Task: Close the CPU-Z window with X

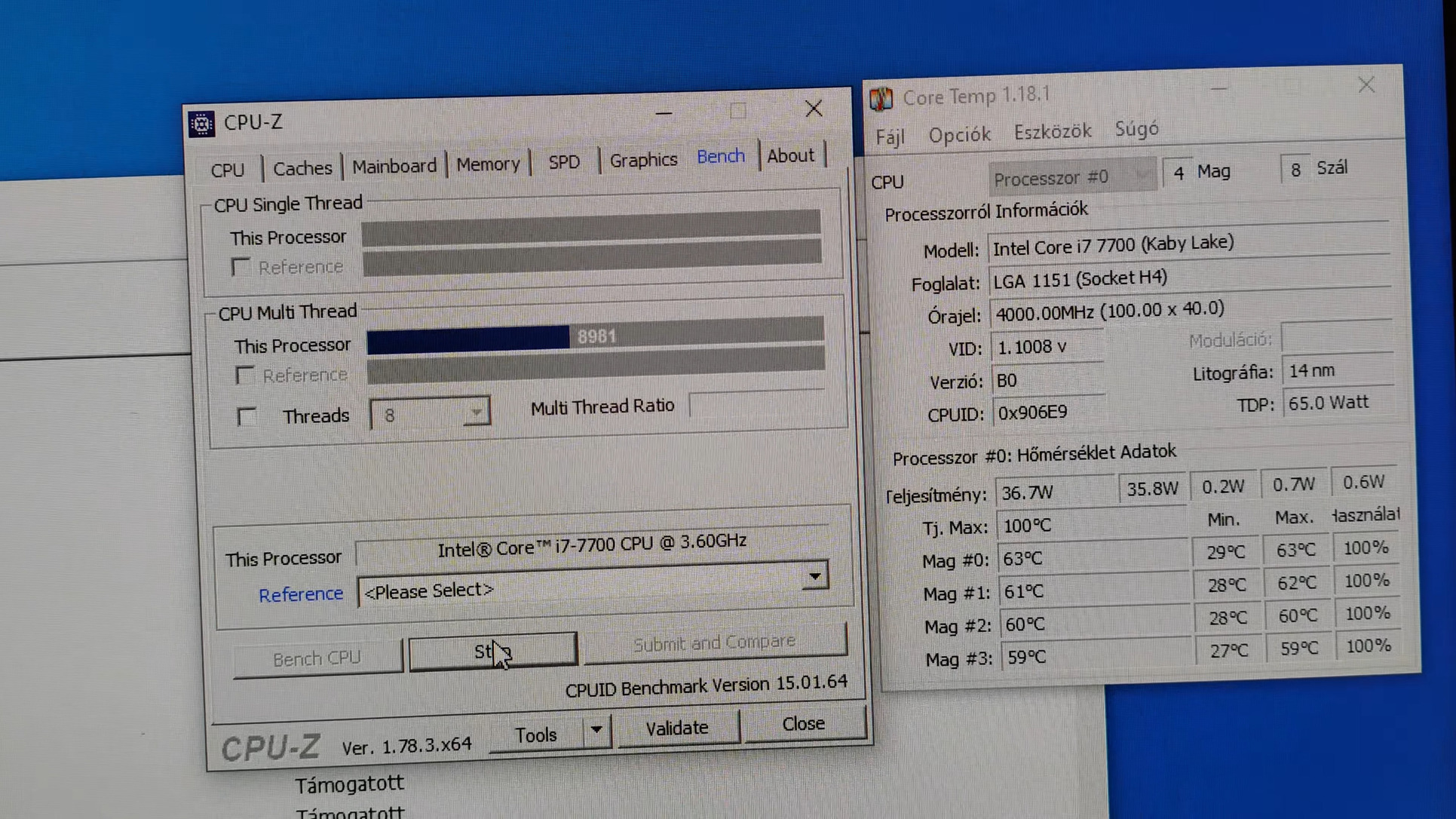Action: pyautogui.click(x=813, y=109)
